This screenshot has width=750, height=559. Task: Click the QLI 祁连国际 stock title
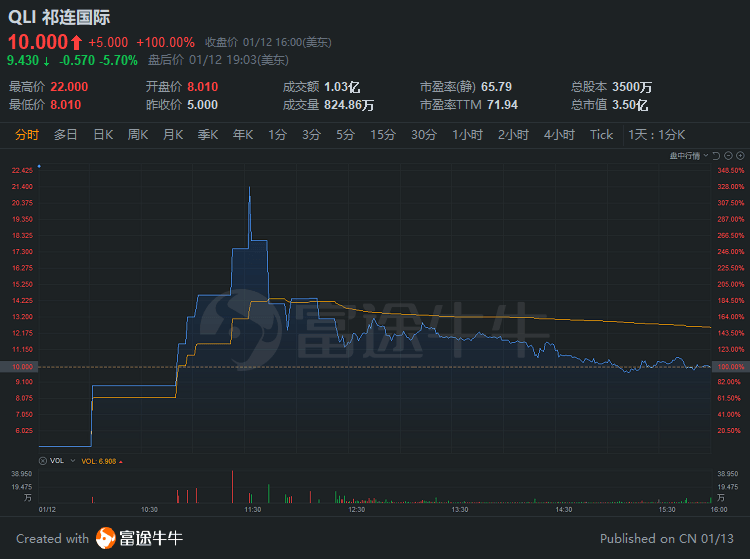pyautogui.click(x=59, y=17)
